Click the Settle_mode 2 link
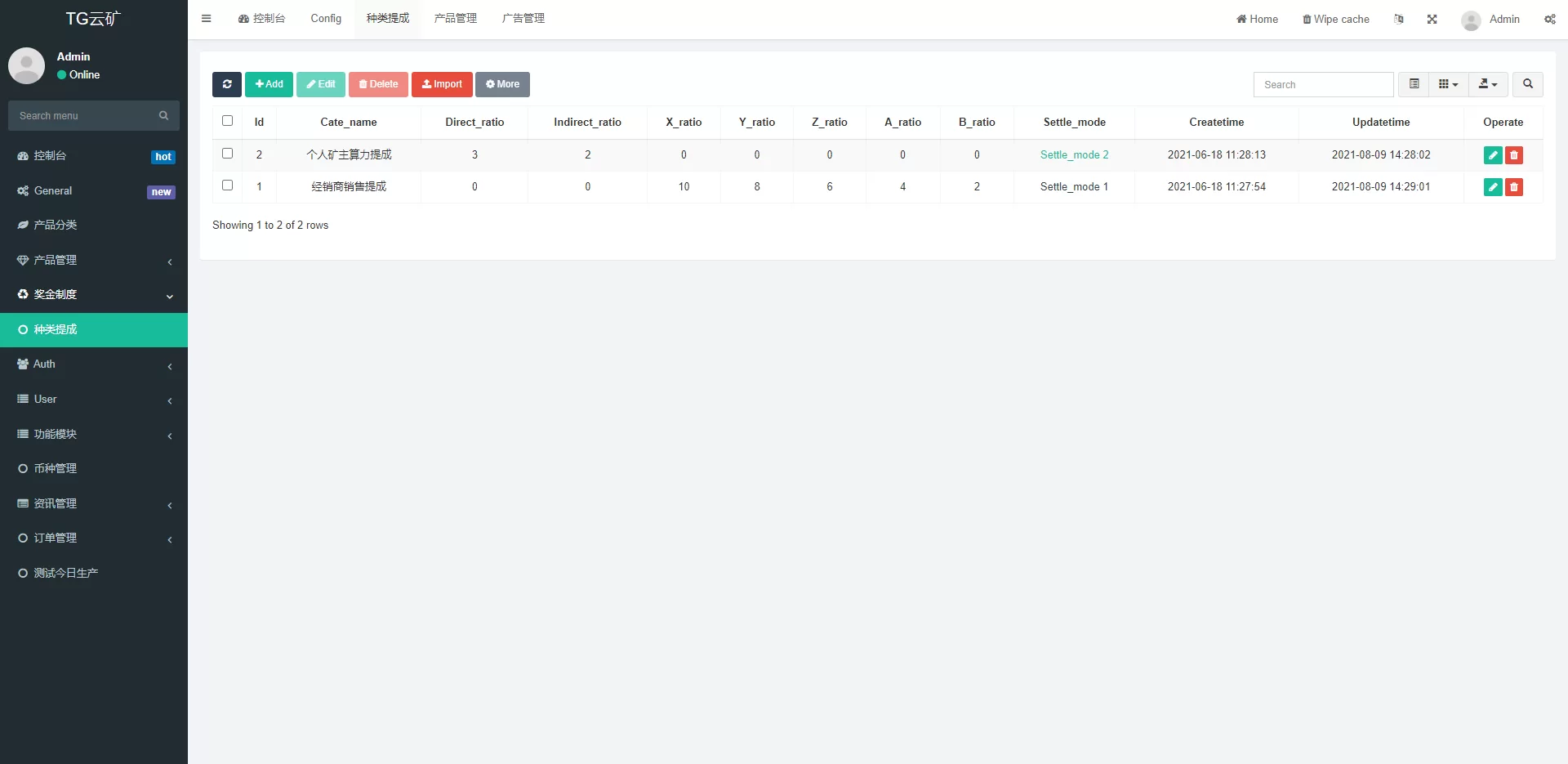 (1074, 155)
